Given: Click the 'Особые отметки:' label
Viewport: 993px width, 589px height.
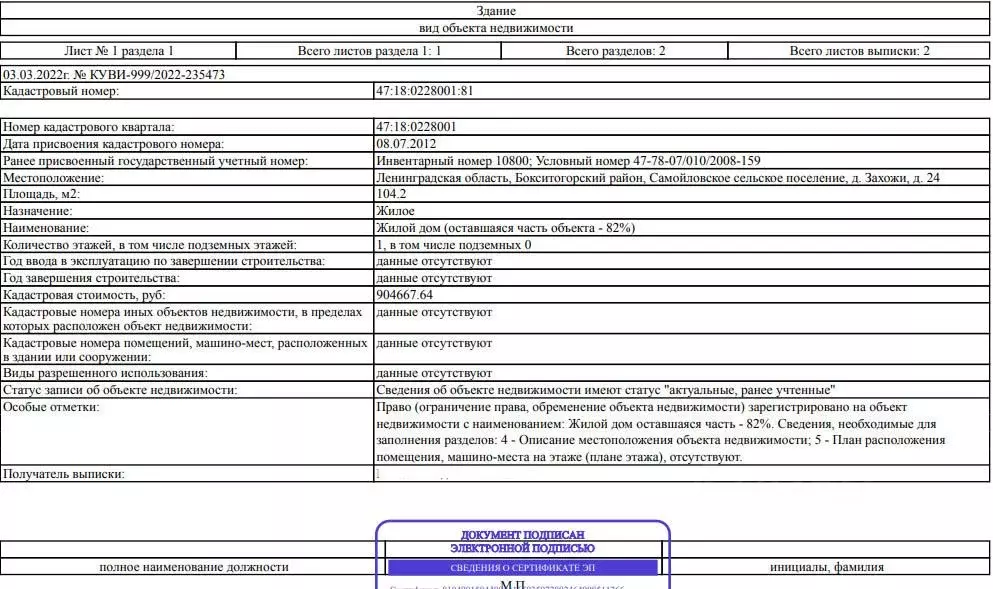Looking at the screenshot, I should [51, 407].
